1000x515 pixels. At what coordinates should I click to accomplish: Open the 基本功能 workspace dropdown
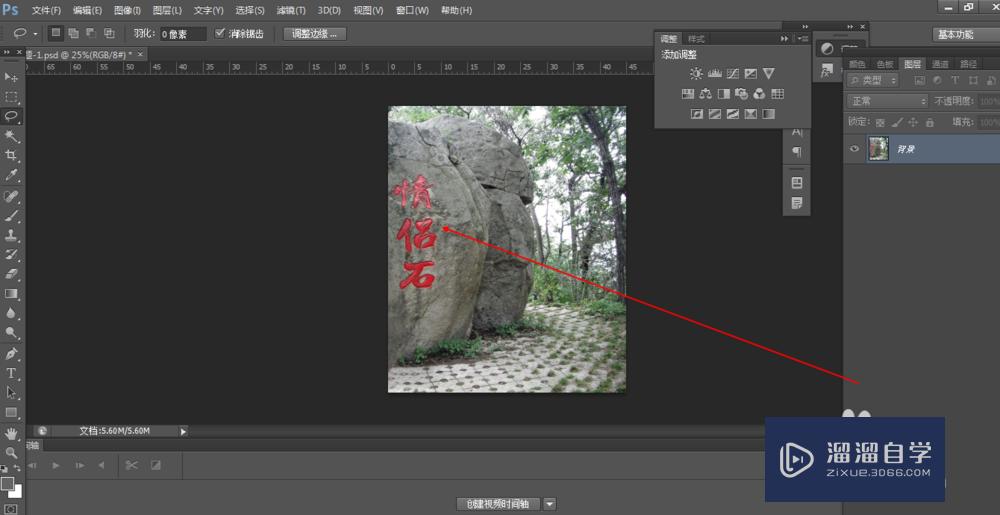[966, 34]
